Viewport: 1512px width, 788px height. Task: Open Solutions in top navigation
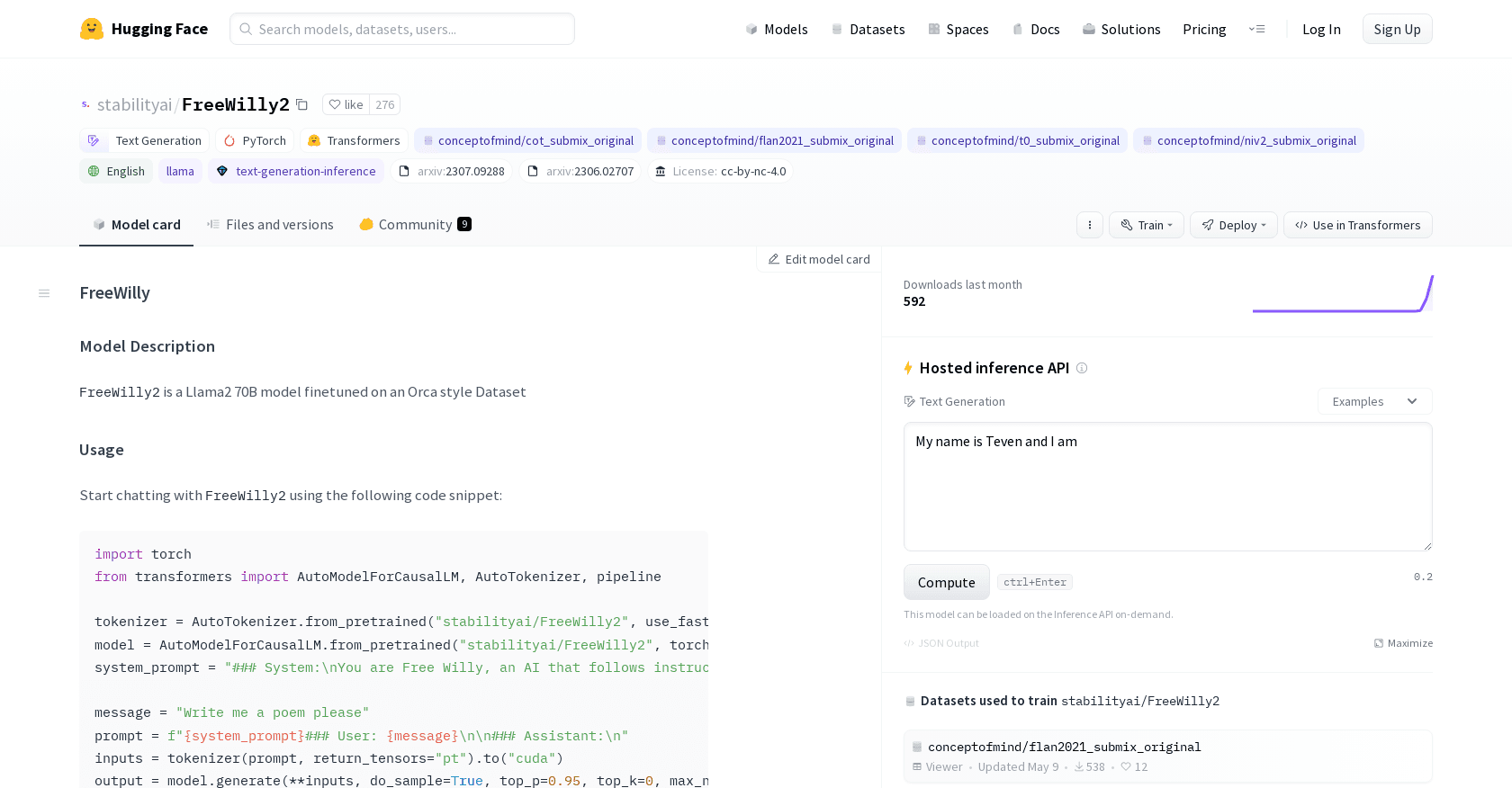pos(1121,29)
